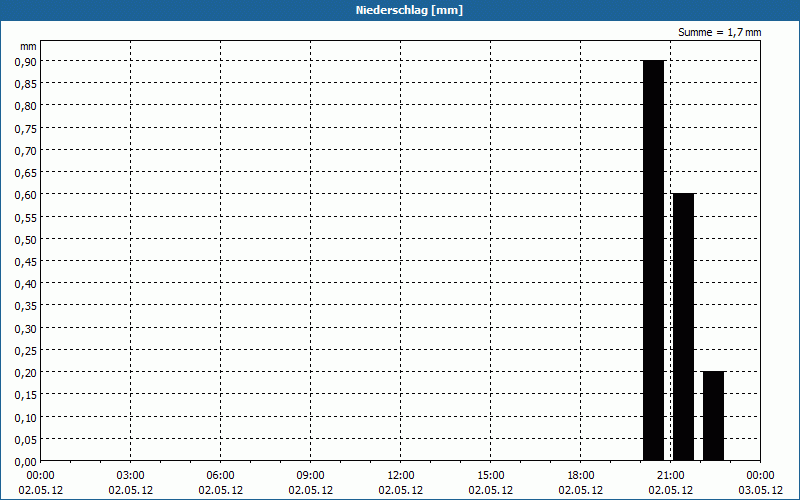Click the 0,45 y-axis label
The height and width of the screenshot is (500, 800).
pos(26,262)
